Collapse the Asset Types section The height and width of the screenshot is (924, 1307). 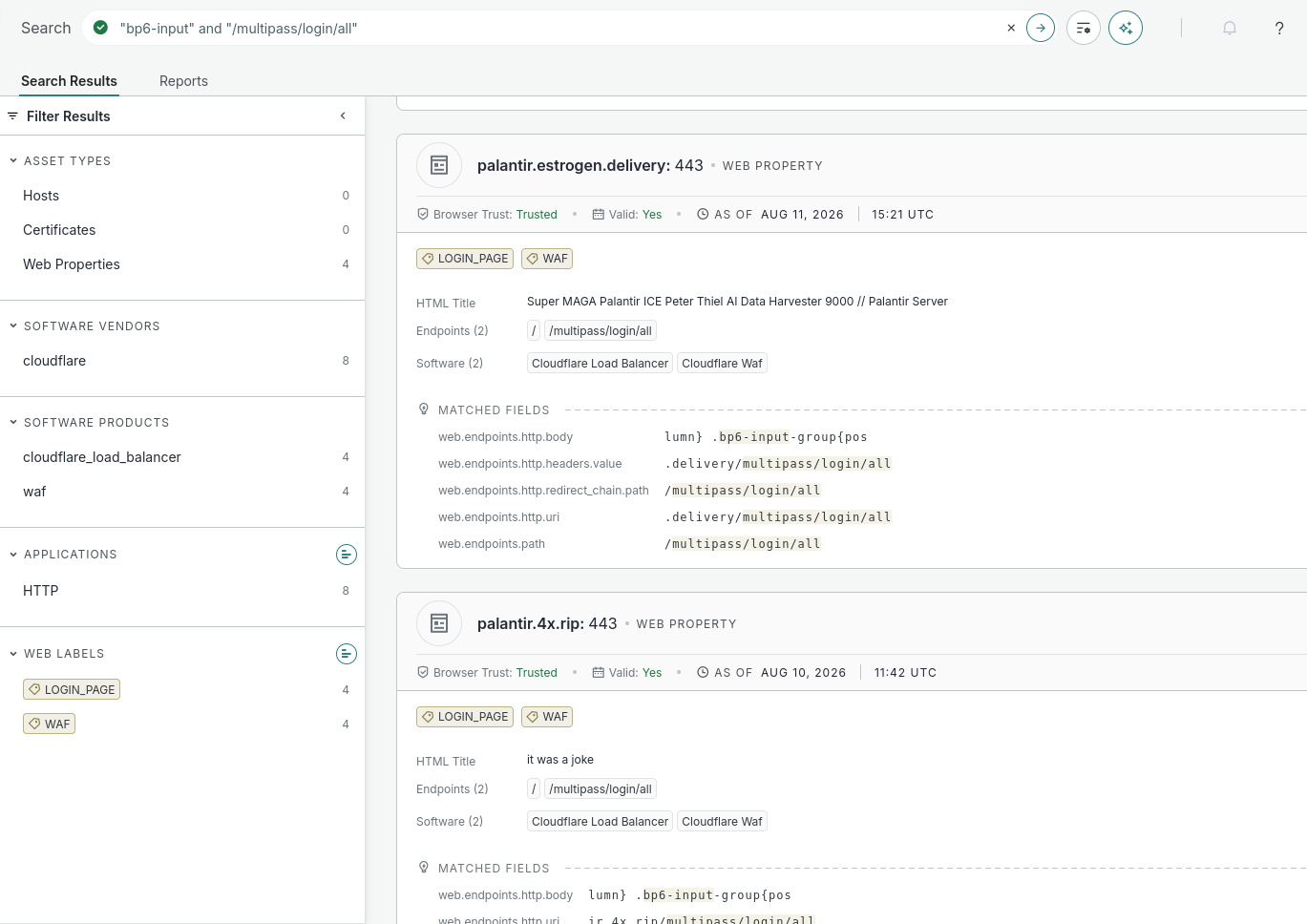coord(13,161)
